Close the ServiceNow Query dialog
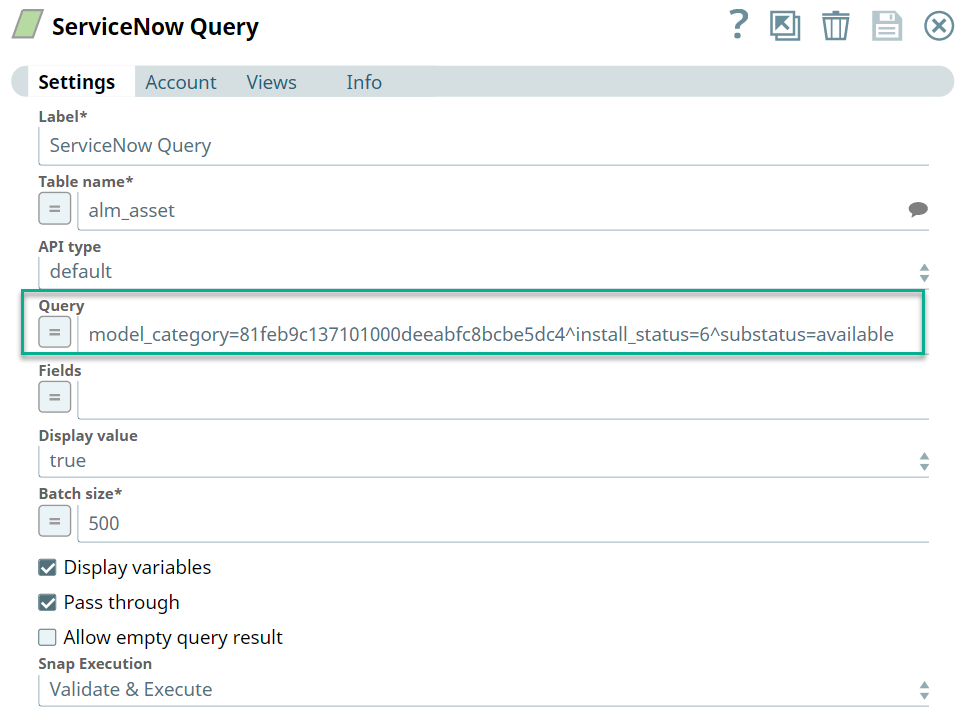 click(x=939, y=26)
